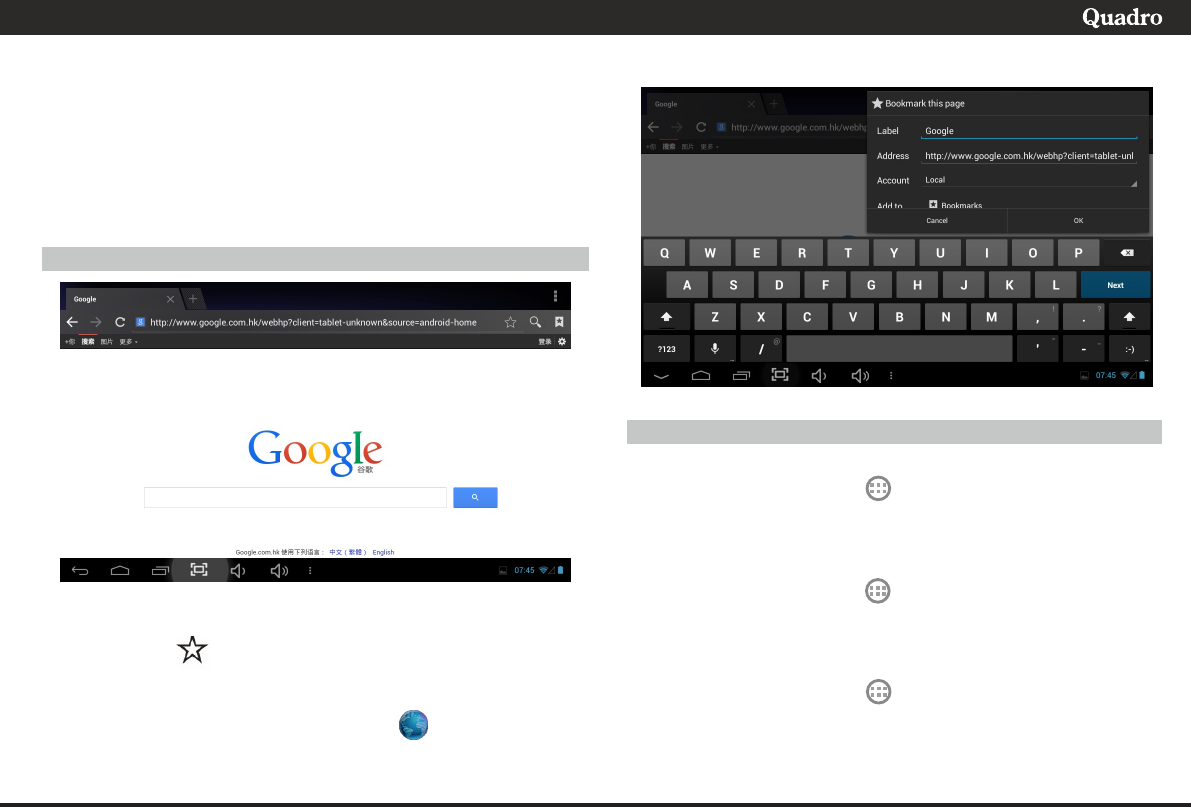This screenshot has height=807, width=1191.
Task: Toggle the left Shift key on keyboard
Action: (666, 317)
